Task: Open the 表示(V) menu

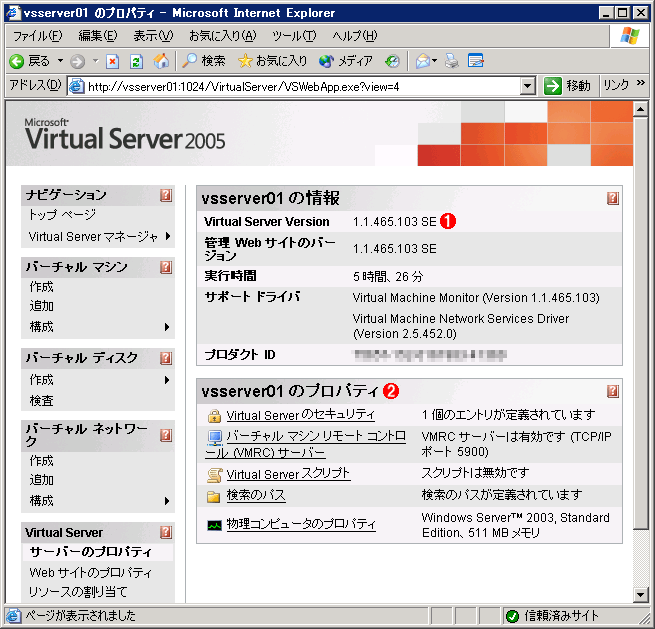Action: coord(153,36)
